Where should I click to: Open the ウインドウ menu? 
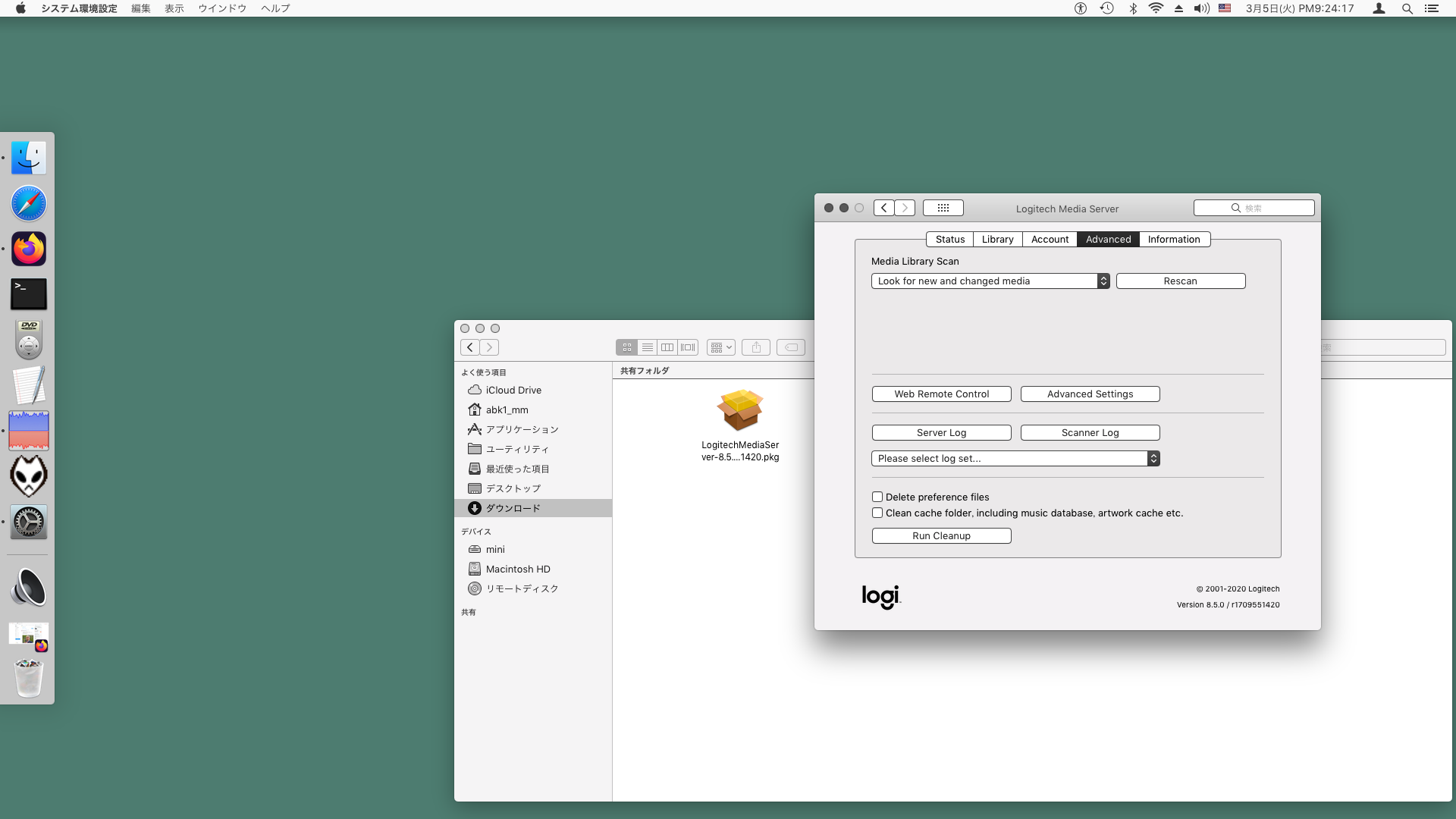coord(222,8)
